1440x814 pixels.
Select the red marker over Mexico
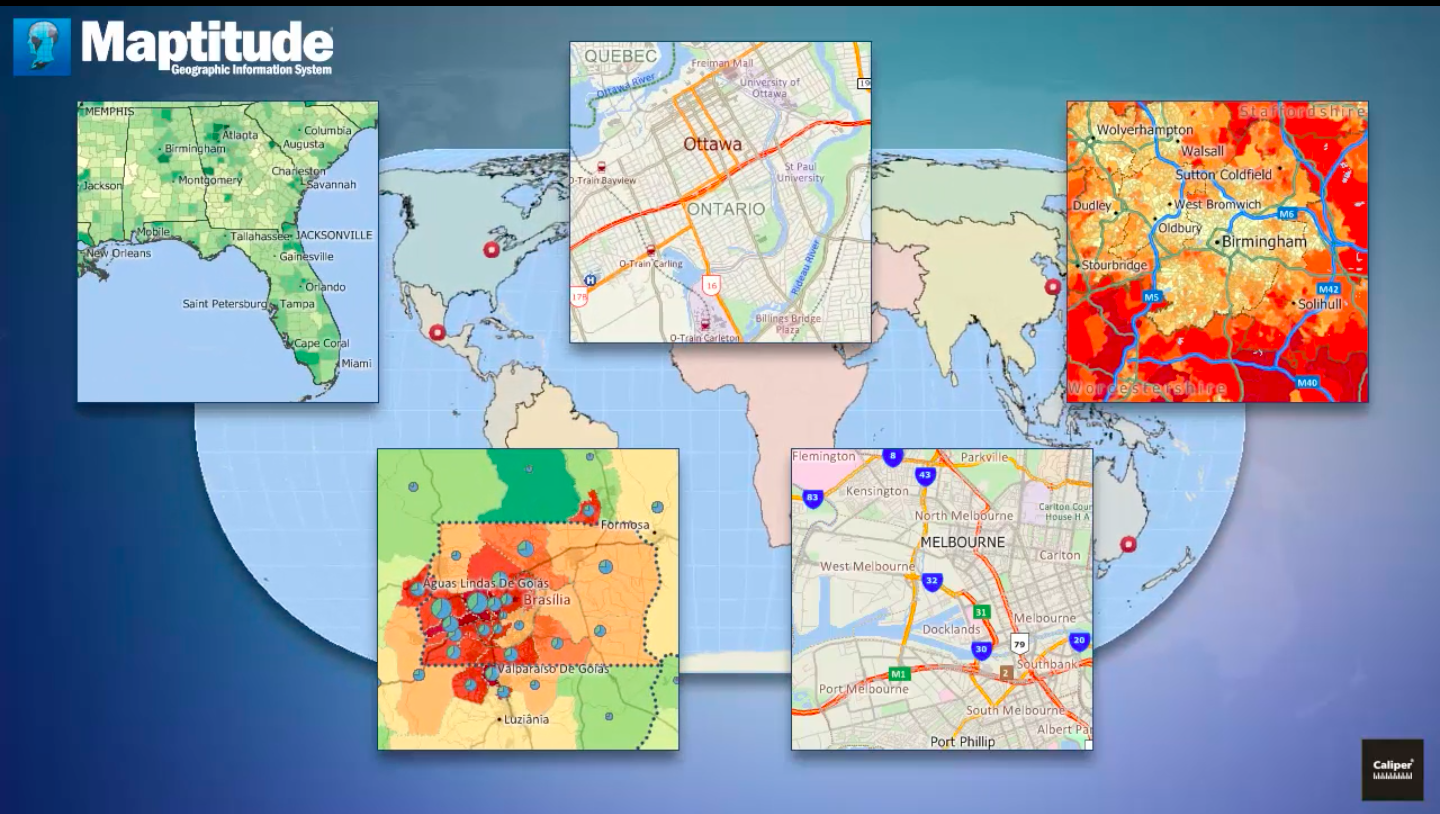(436, 333)
